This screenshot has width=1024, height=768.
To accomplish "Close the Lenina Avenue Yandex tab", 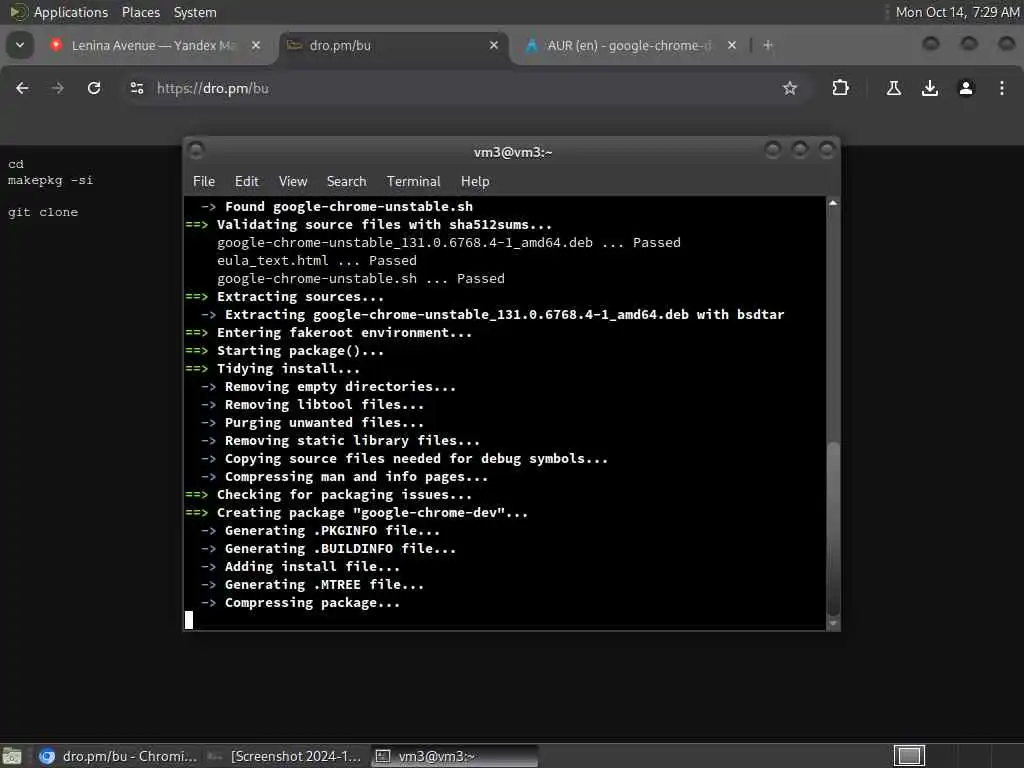I will pyautogui.click(x=256, y=46).
